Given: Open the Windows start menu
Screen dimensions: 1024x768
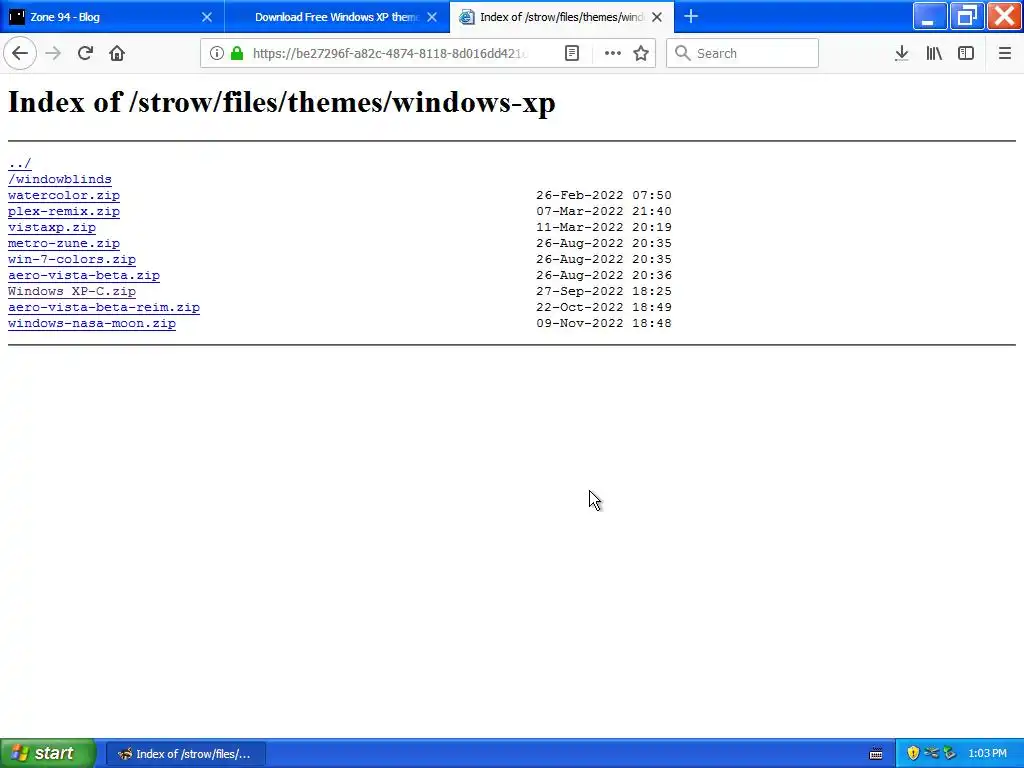Looking at the screenshot, I should click(x=48, y=754).
